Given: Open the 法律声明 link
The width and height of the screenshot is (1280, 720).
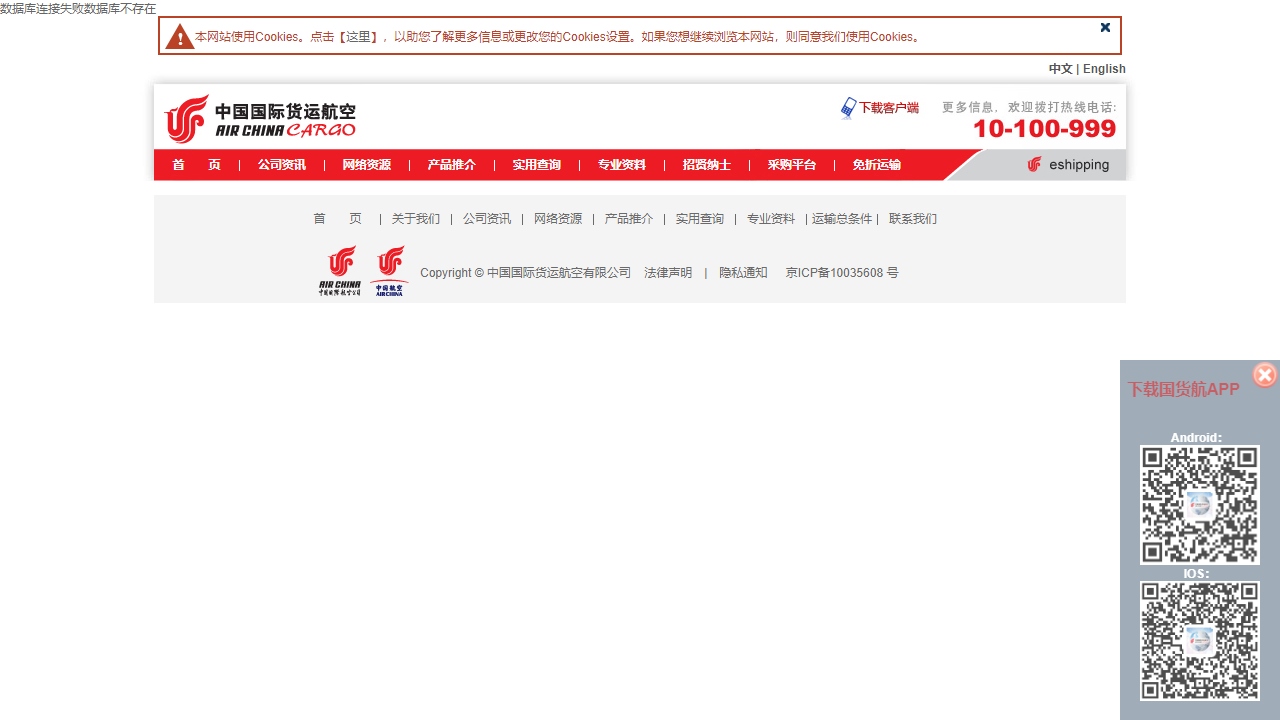Looking at the screenshot, I should pyautogui.click(x=668, y=273).
